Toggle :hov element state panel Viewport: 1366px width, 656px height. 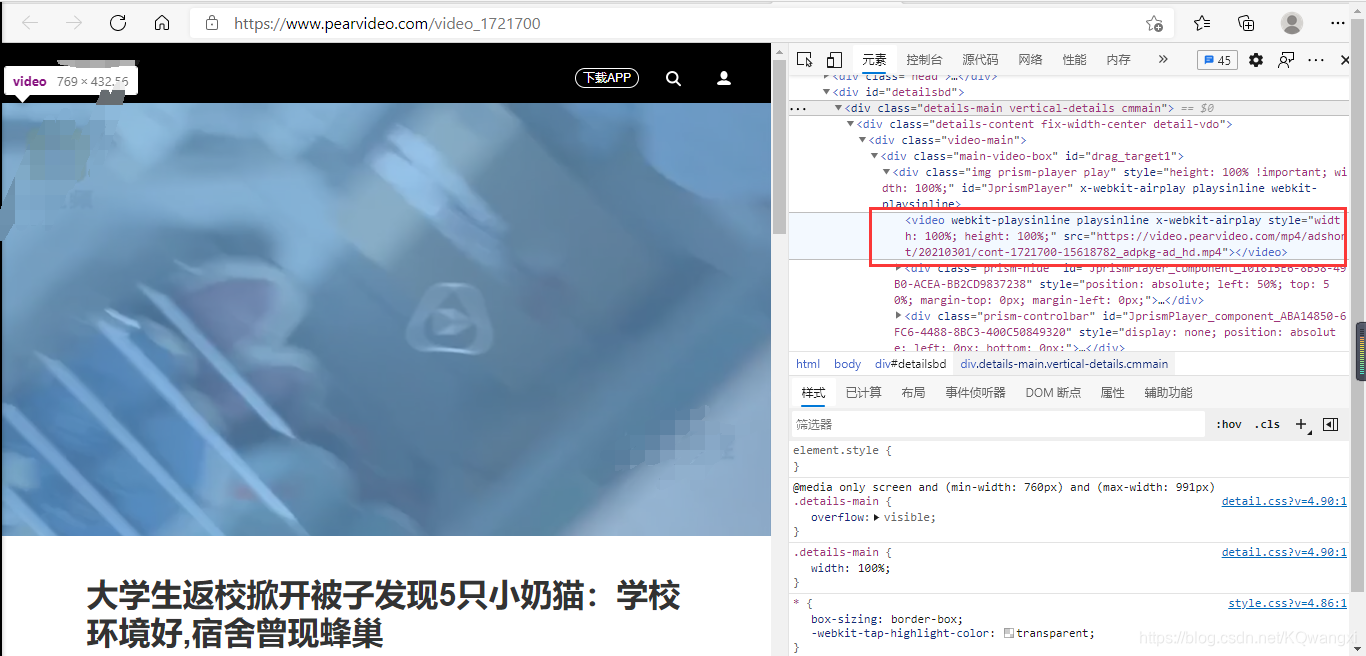[x=1229, y=424]
